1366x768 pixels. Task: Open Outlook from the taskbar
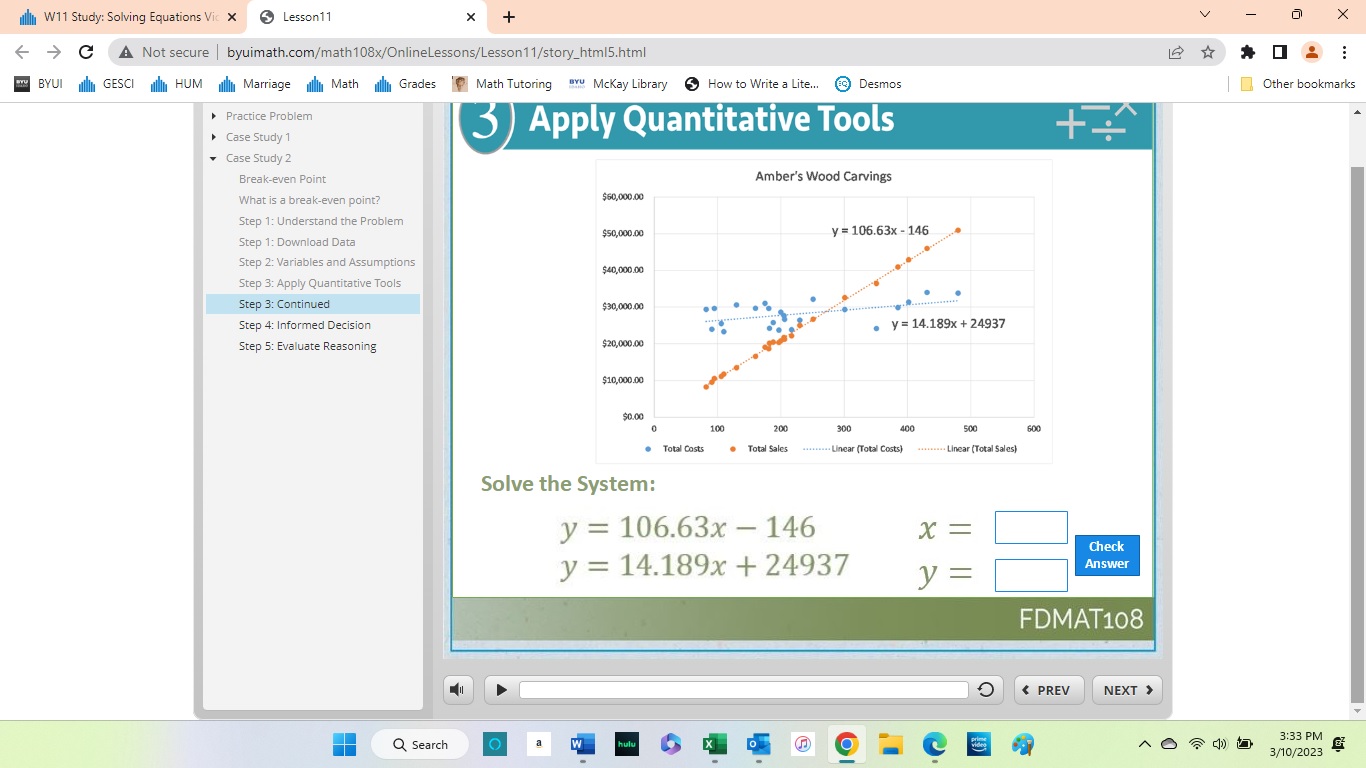(759, 744)
